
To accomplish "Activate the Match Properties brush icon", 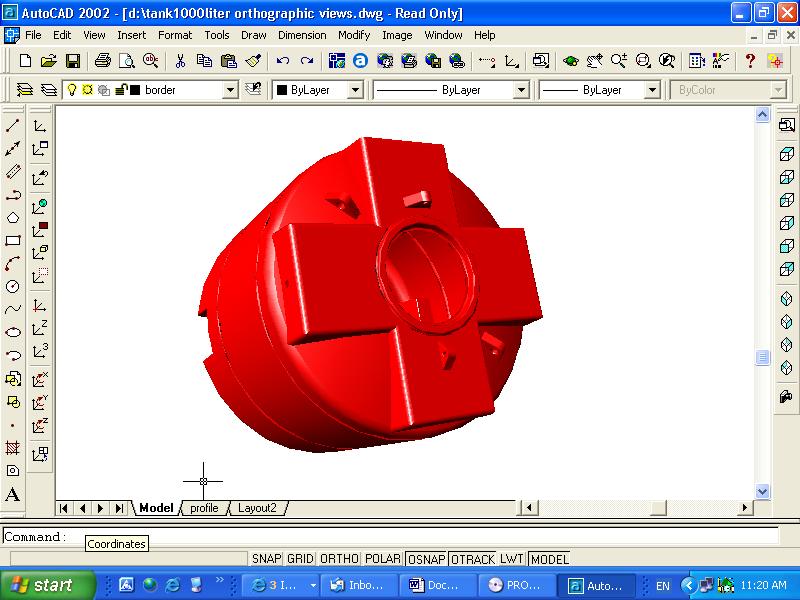I will (253, 61).
